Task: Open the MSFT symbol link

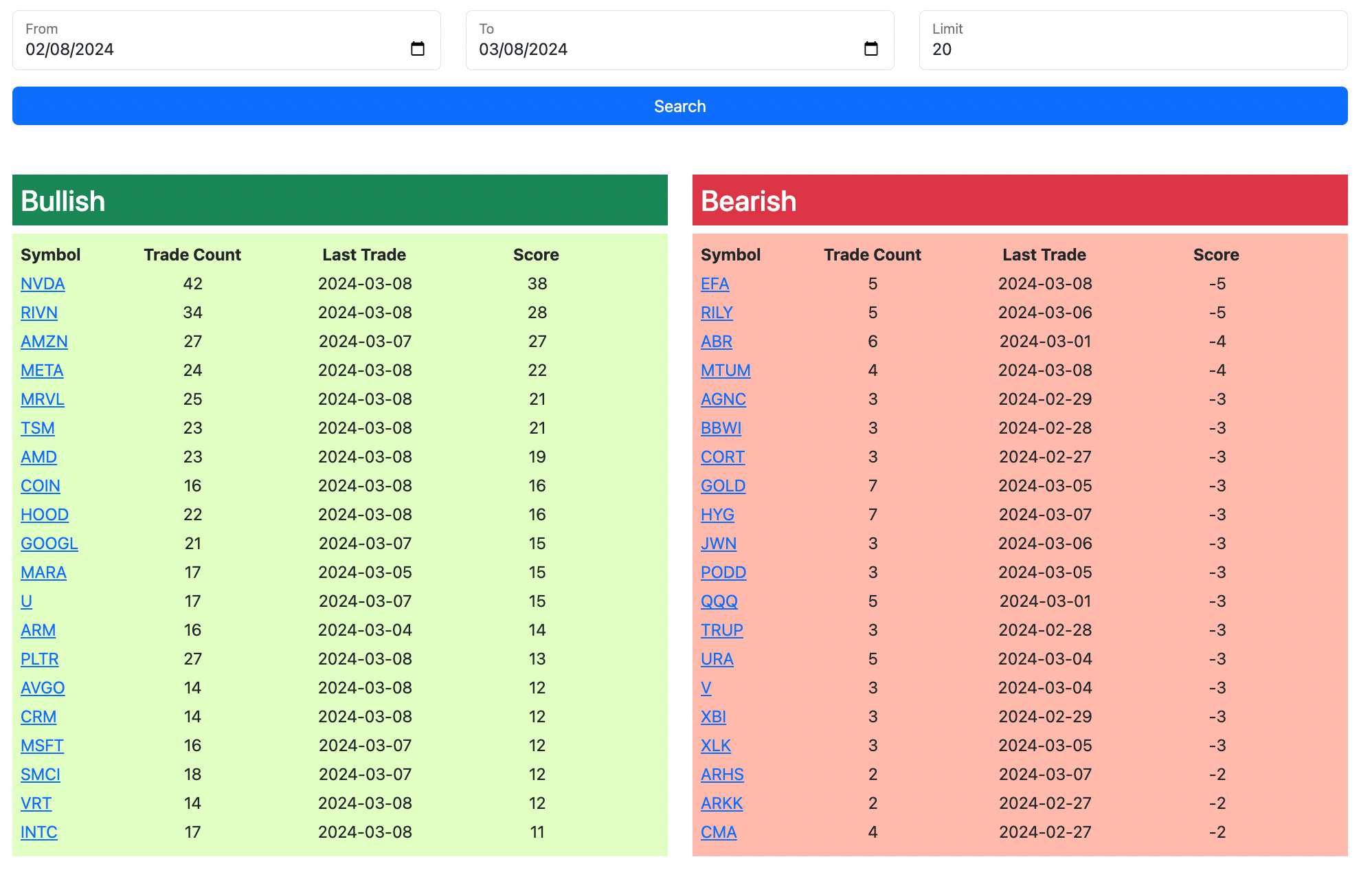Action: tap(42, 746)
